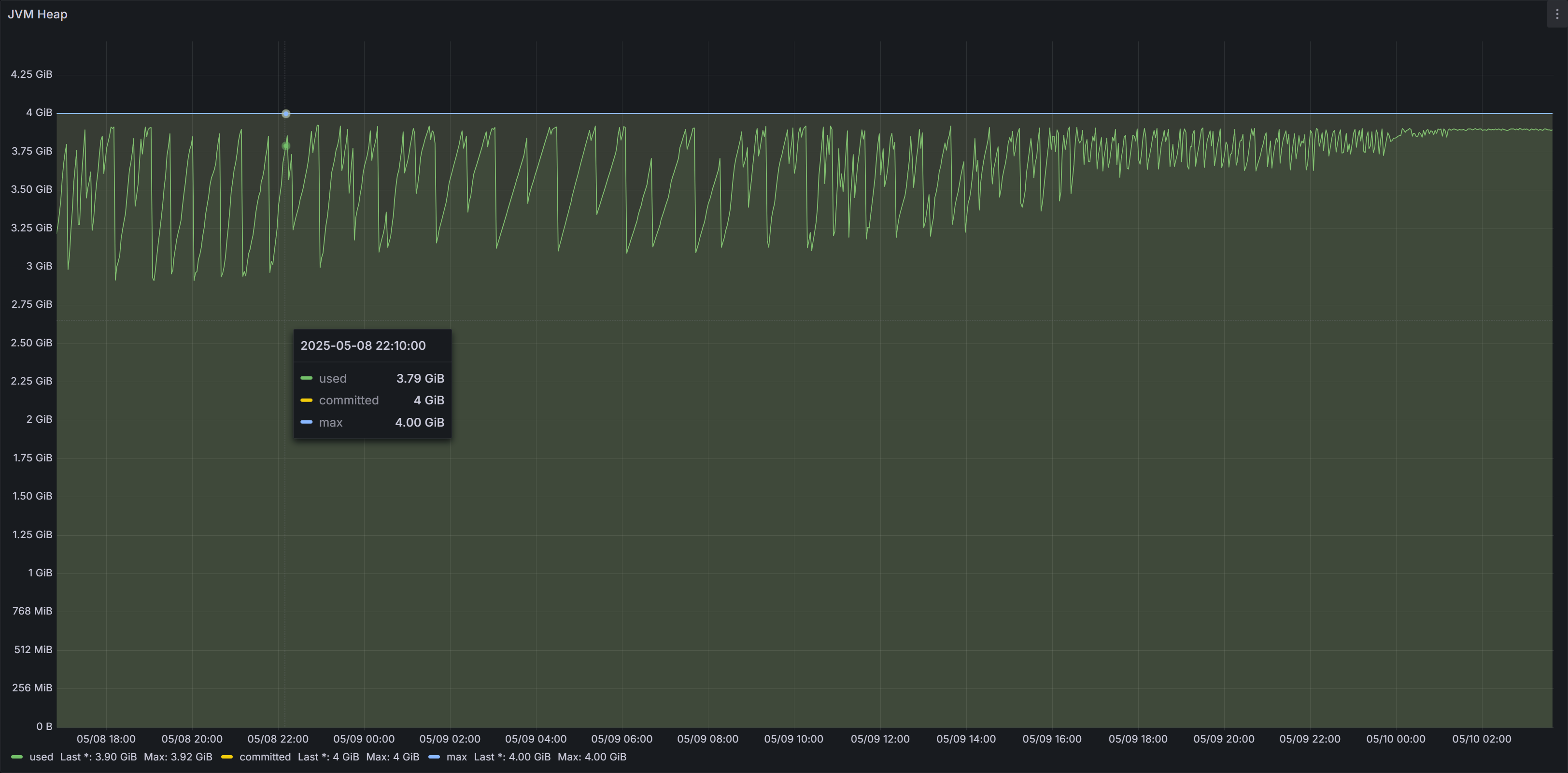Open the JVM Heap panel kebab menu
The height and width of the screenshot is (773, 1568).
(1557, 14)
